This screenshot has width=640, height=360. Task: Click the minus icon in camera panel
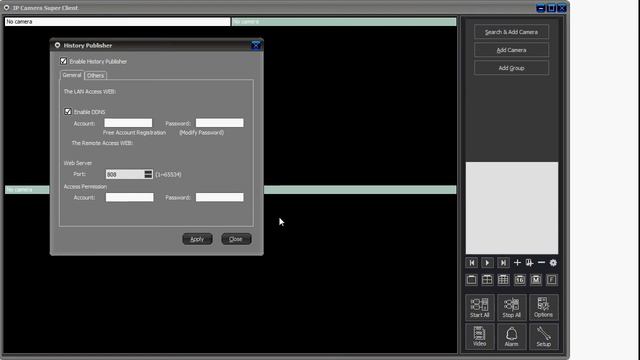coord(541,263)
